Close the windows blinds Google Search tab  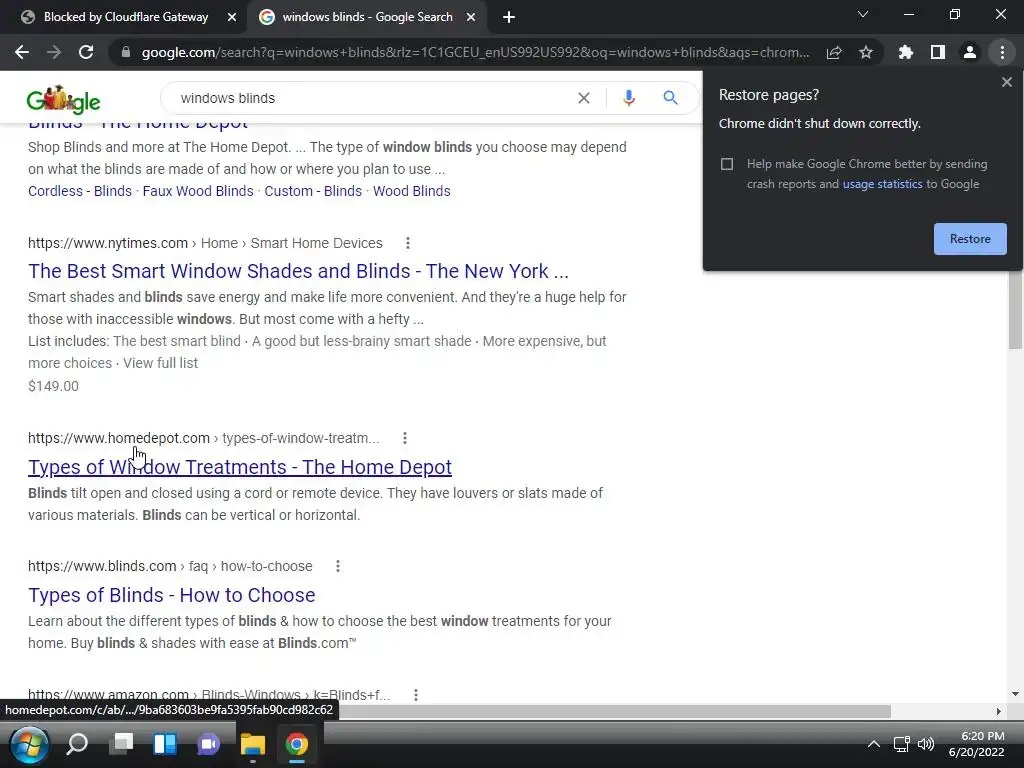point(471,18)
